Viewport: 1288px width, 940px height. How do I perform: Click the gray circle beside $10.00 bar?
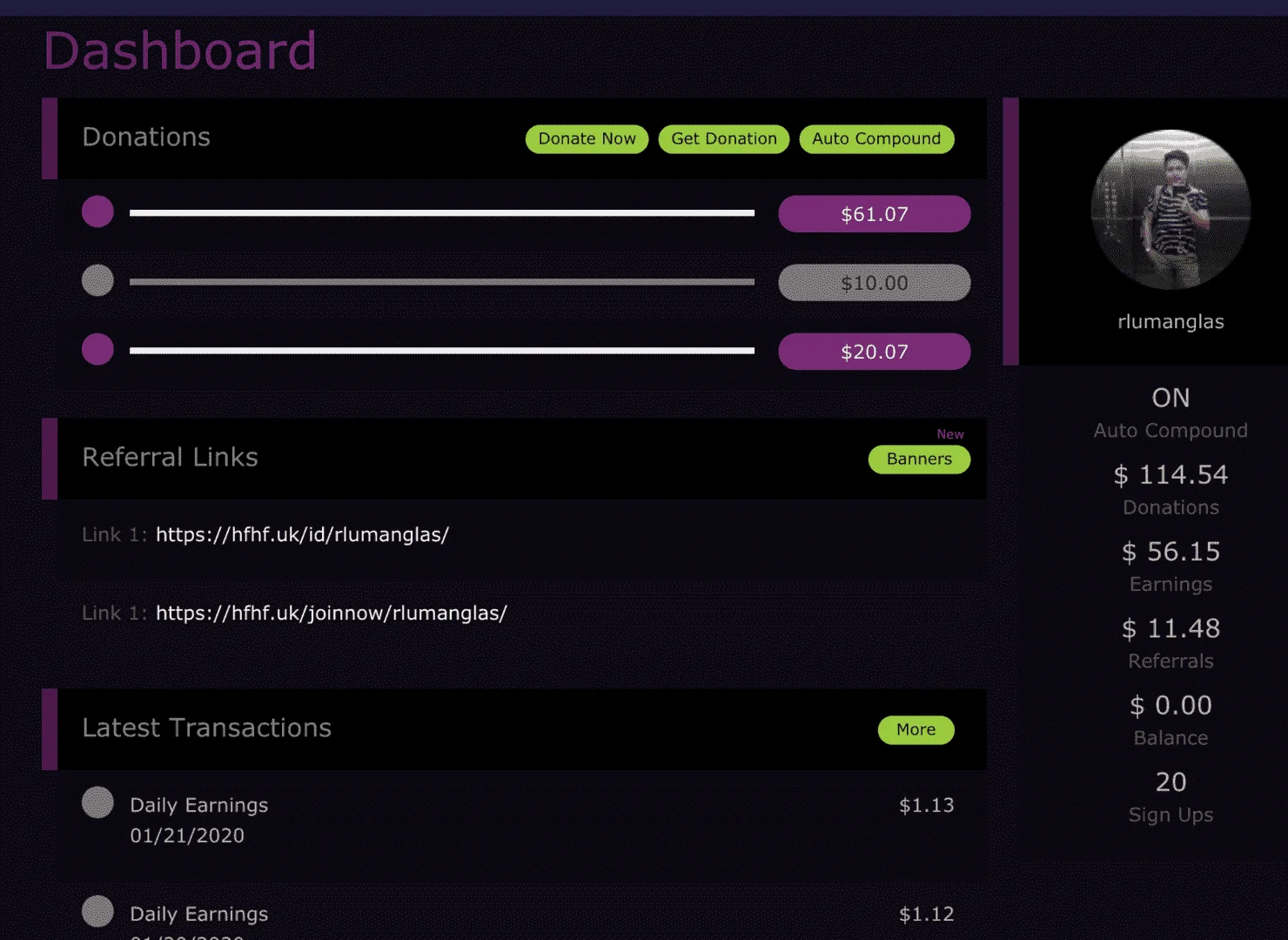point(97,280)
